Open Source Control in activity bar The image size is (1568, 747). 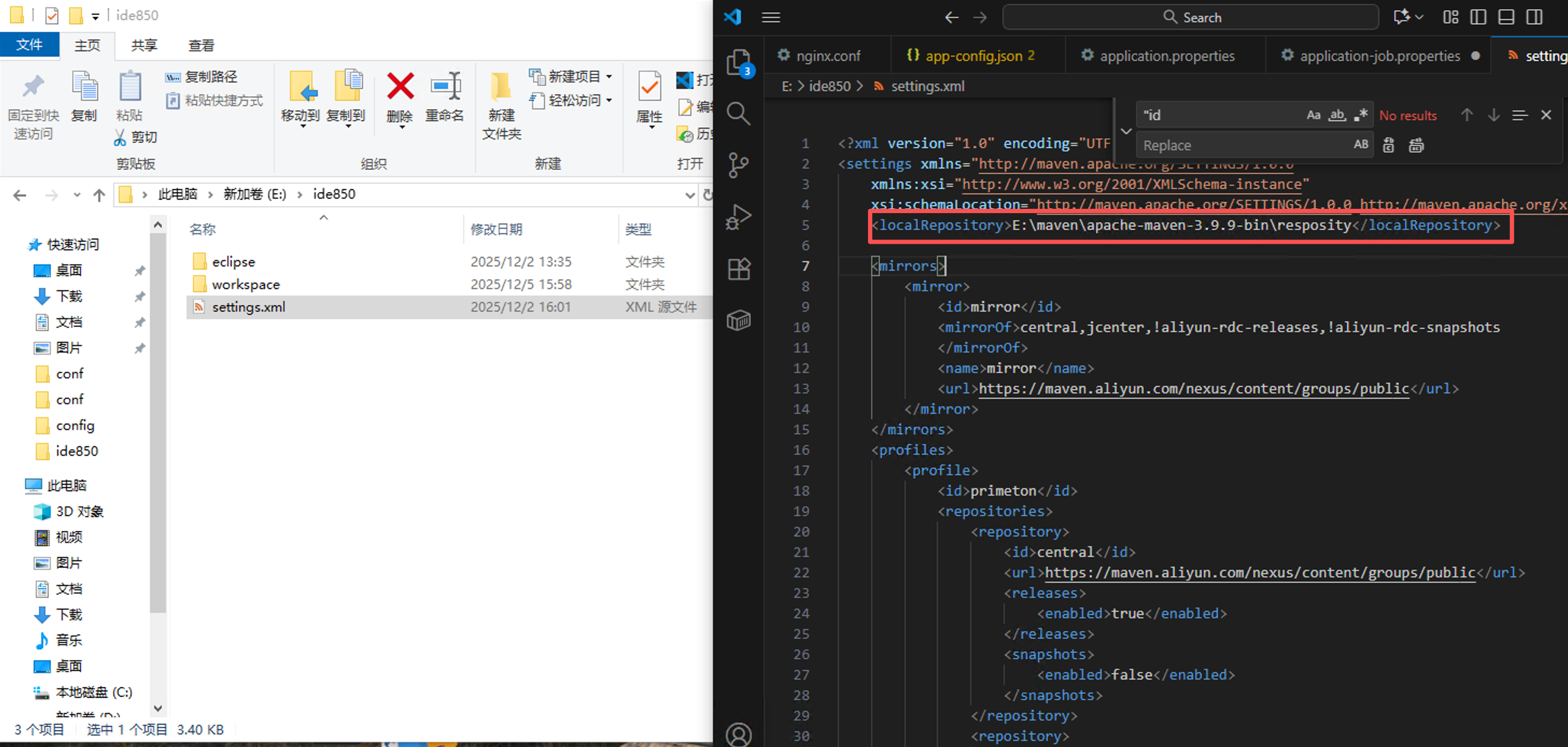(738, 164)
